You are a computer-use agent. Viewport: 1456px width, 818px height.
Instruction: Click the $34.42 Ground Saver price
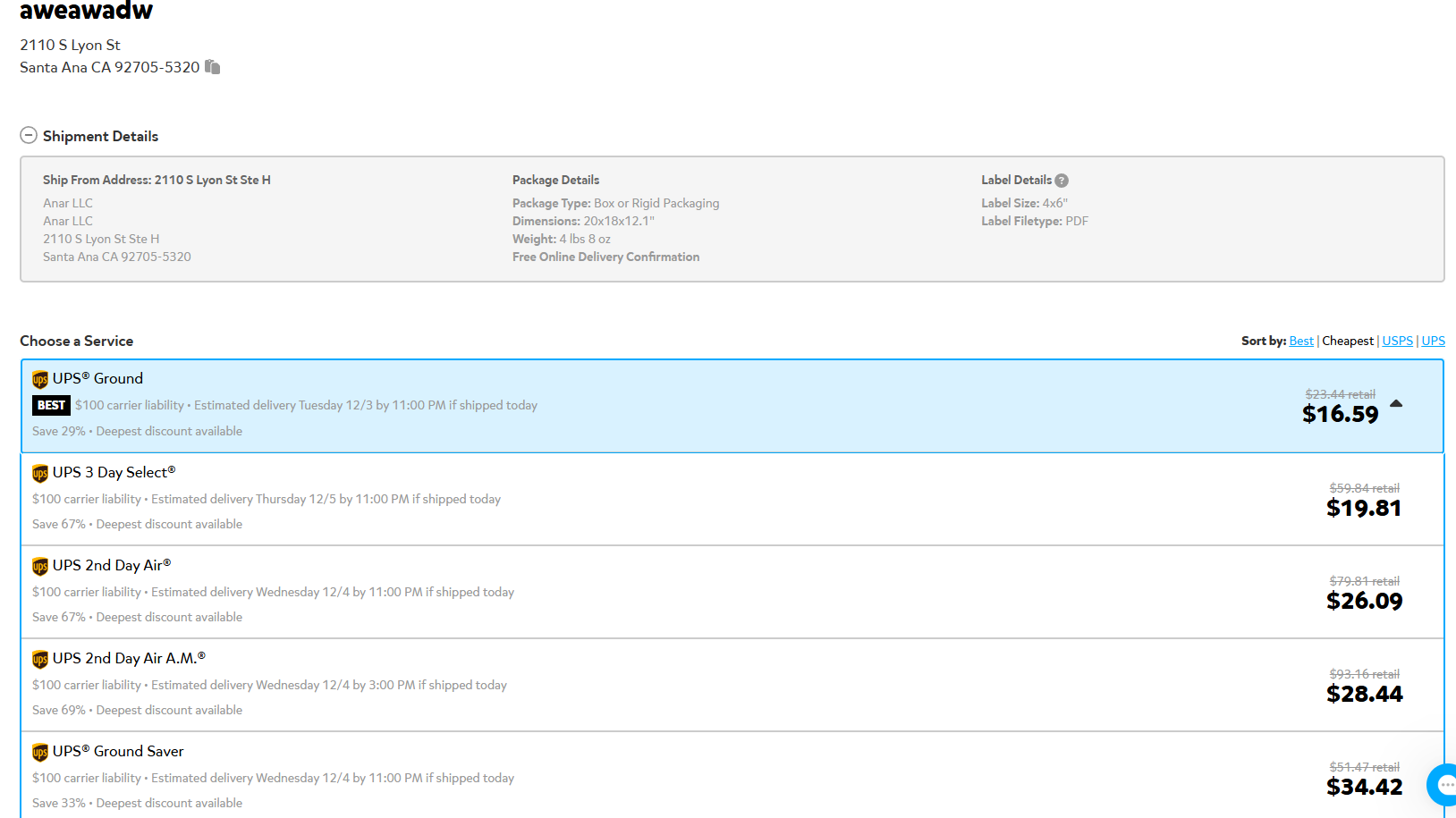(x=1365, y=787)
